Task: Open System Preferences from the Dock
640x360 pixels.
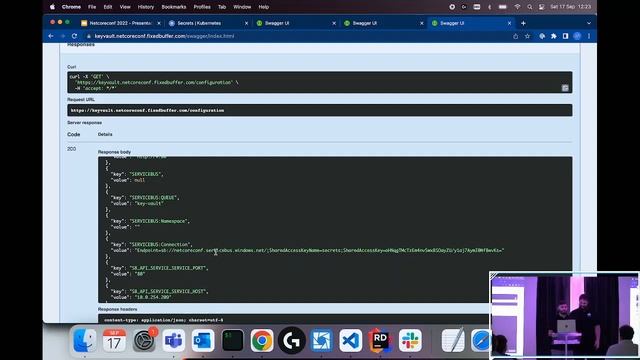Action: pos(144,340)
